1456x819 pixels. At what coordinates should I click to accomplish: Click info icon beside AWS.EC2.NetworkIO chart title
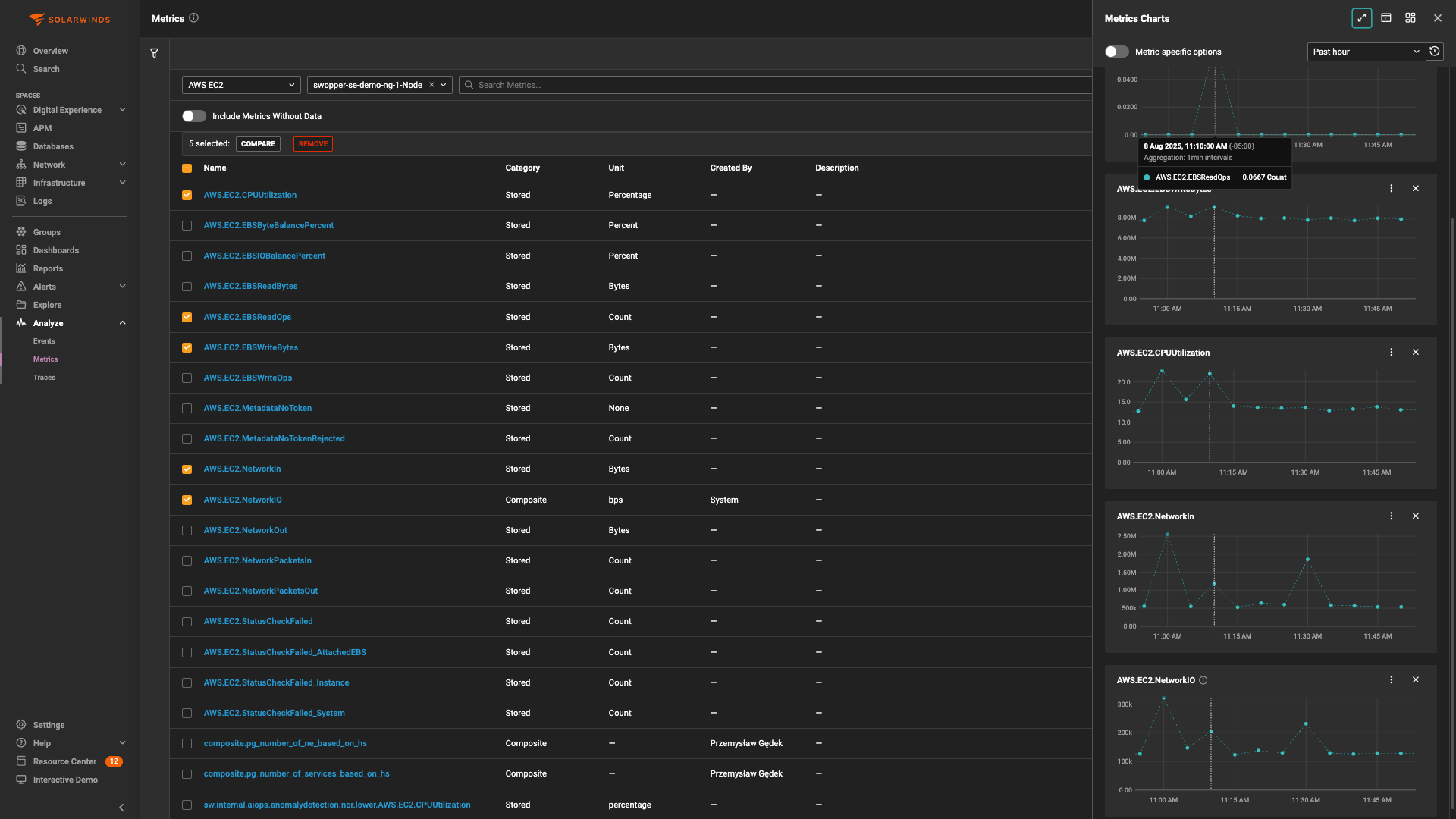[x=1203, y=680]
